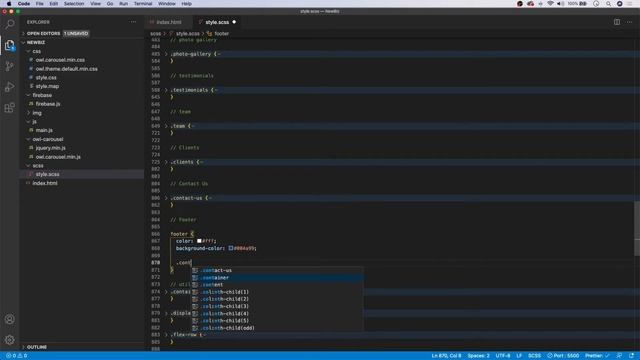The image size is (640, 360).
Task: Click the volume icon in menu bar
Action: 561,4
